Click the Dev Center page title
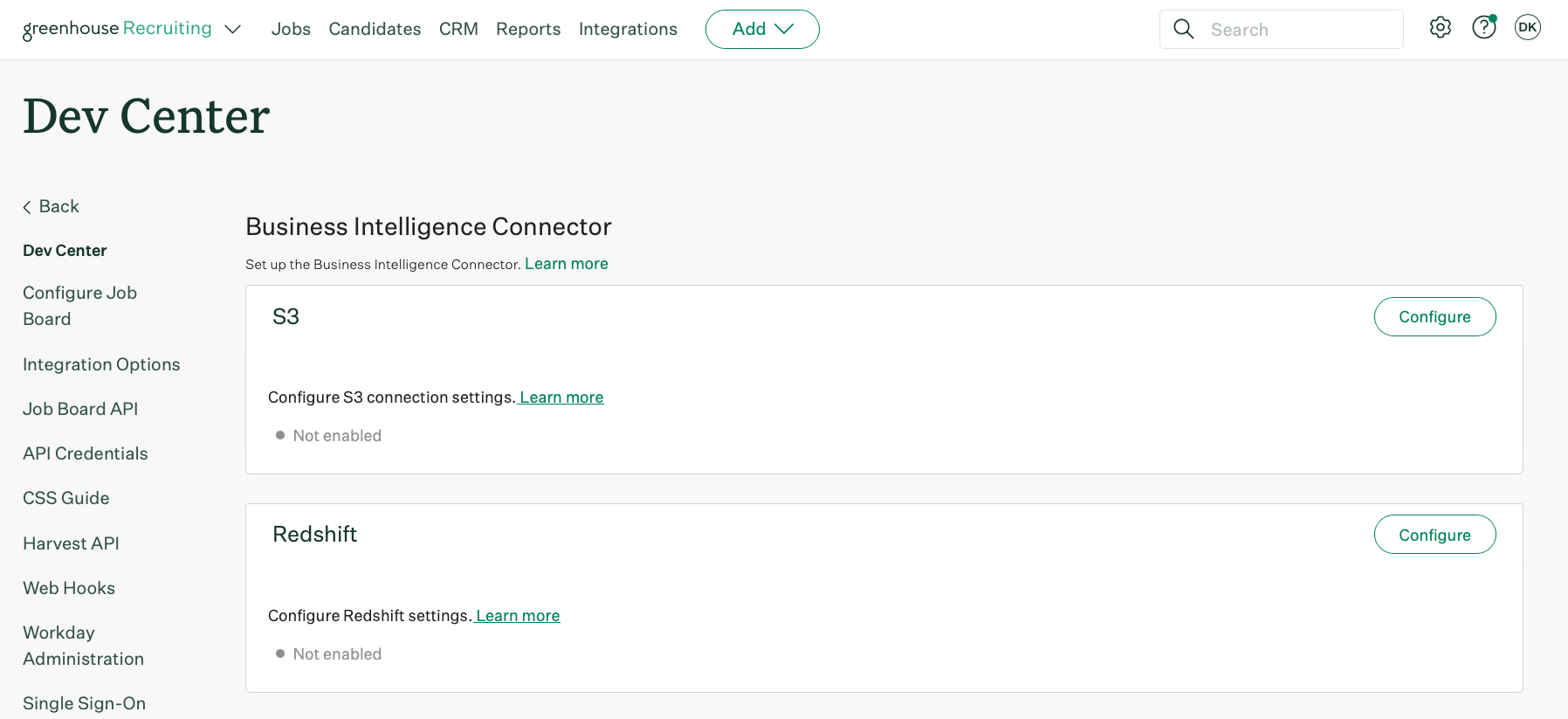Screen dimensions: 1568x719 click(x=147, y=116)
